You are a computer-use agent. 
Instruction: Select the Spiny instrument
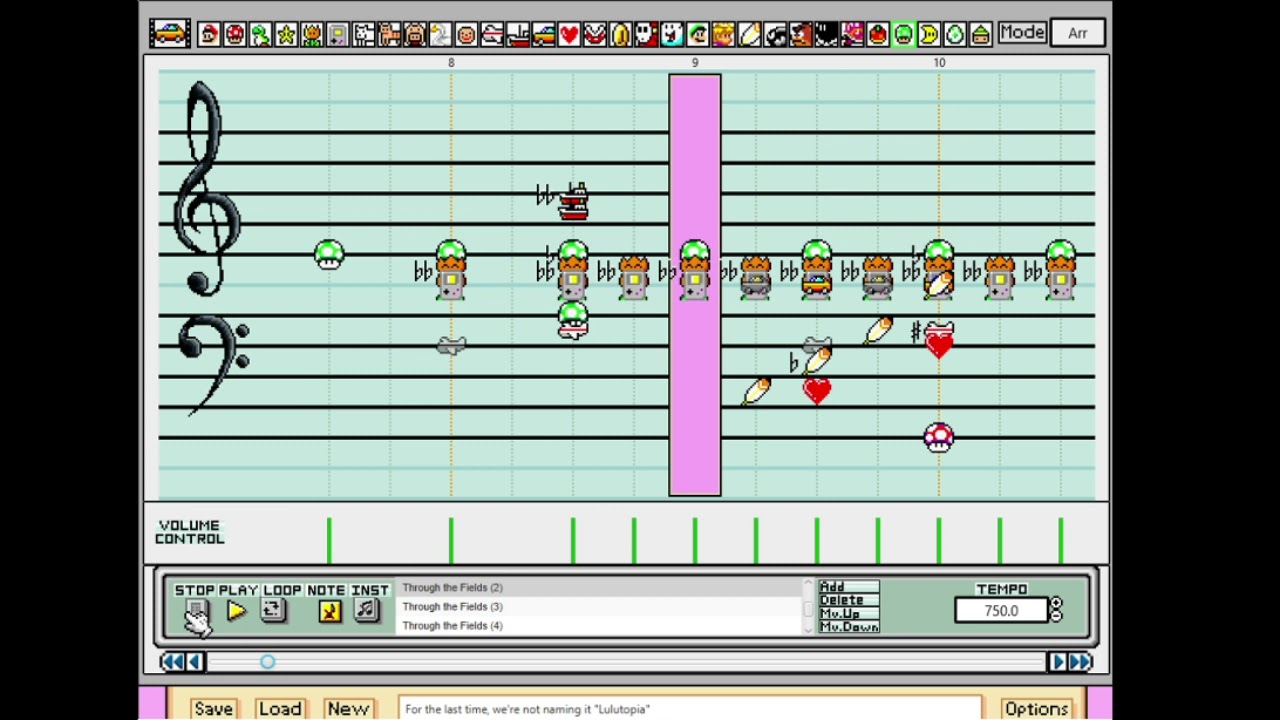[853, 34]
